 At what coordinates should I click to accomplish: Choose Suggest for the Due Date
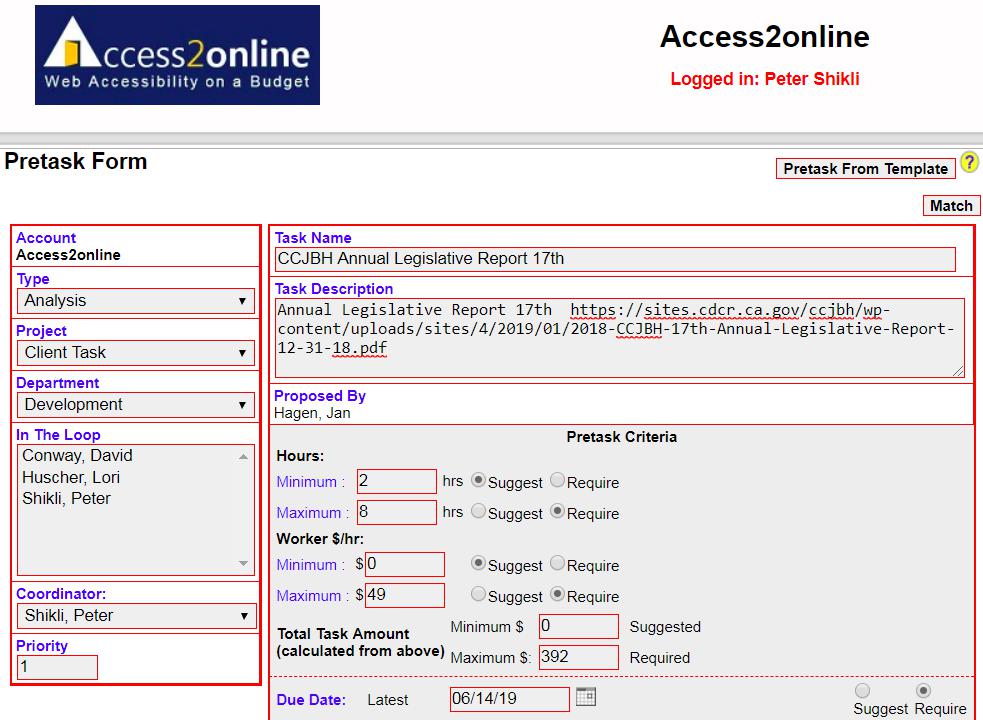pos(863,691)
